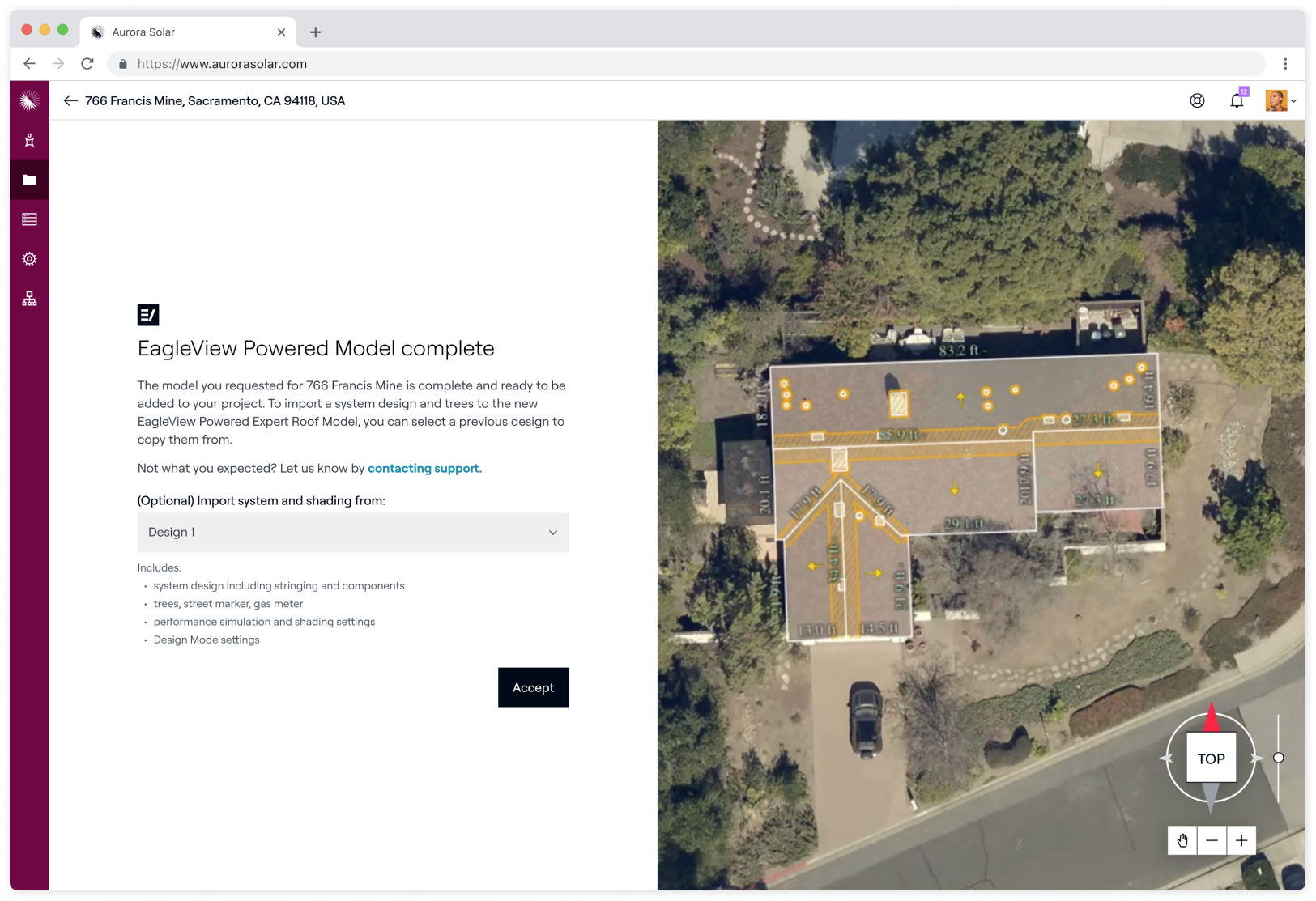Open the database table icon in sidebar
The image size is (1316, 901).
29,219
